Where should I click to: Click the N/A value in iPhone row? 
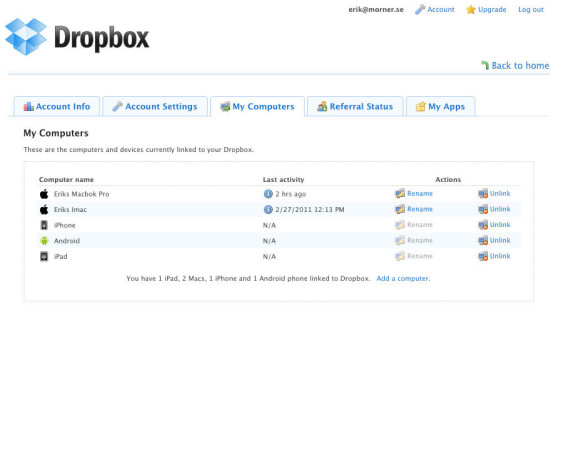tap(269, 225)
